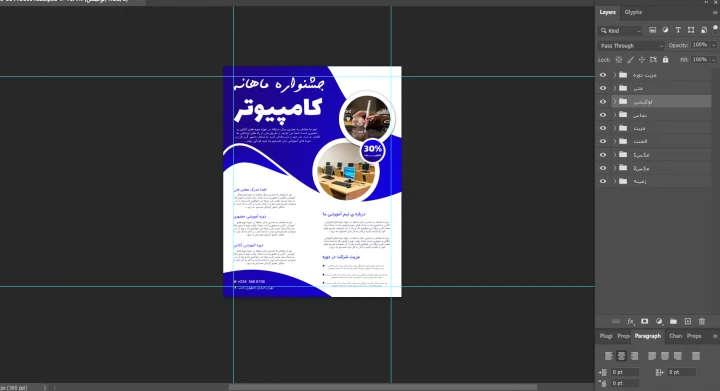The height and width of the screenshot is (391, 720).
Task: Filter layers by type (T icon)
Action: coord(678,30)
